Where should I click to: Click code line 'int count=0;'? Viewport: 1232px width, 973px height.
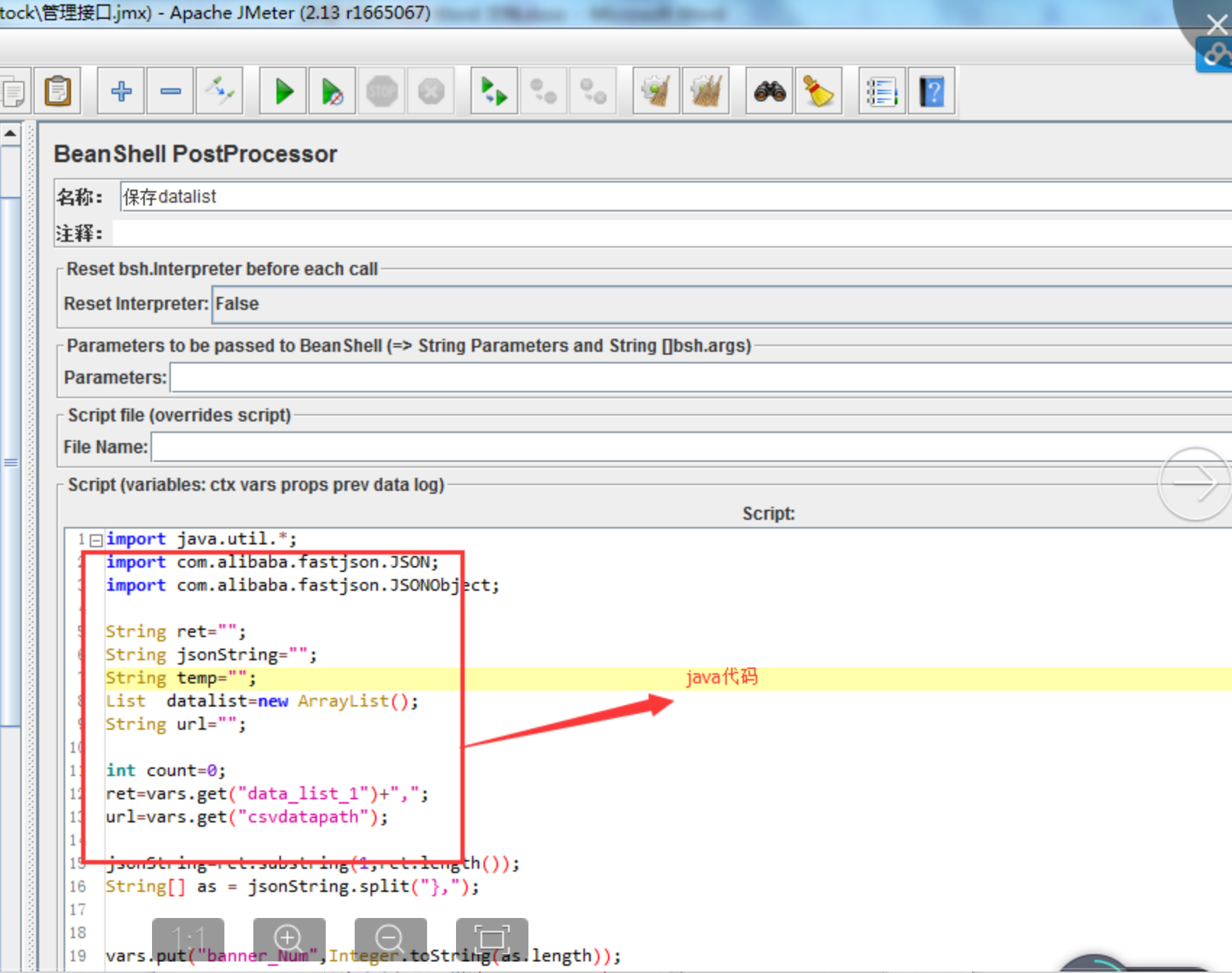pyautogui.click(x=166, y=771)
